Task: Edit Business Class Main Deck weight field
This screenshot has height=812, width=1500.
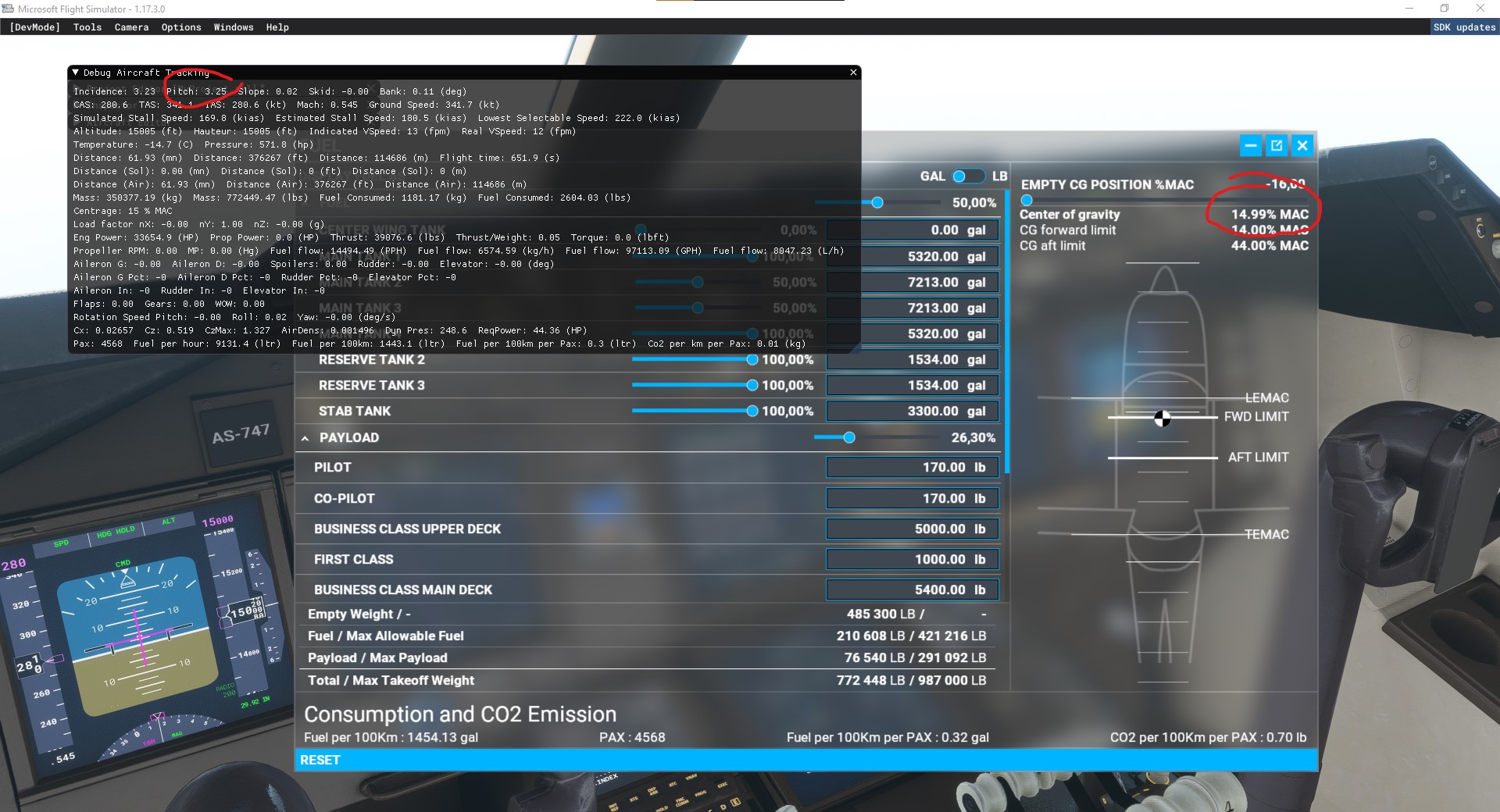Action: click(x=912, y=589)
